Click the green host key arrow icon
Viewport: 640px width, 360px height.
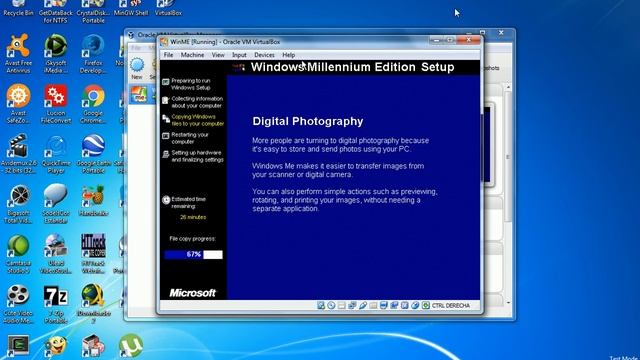pyautogui.click(x=426, y=305)
